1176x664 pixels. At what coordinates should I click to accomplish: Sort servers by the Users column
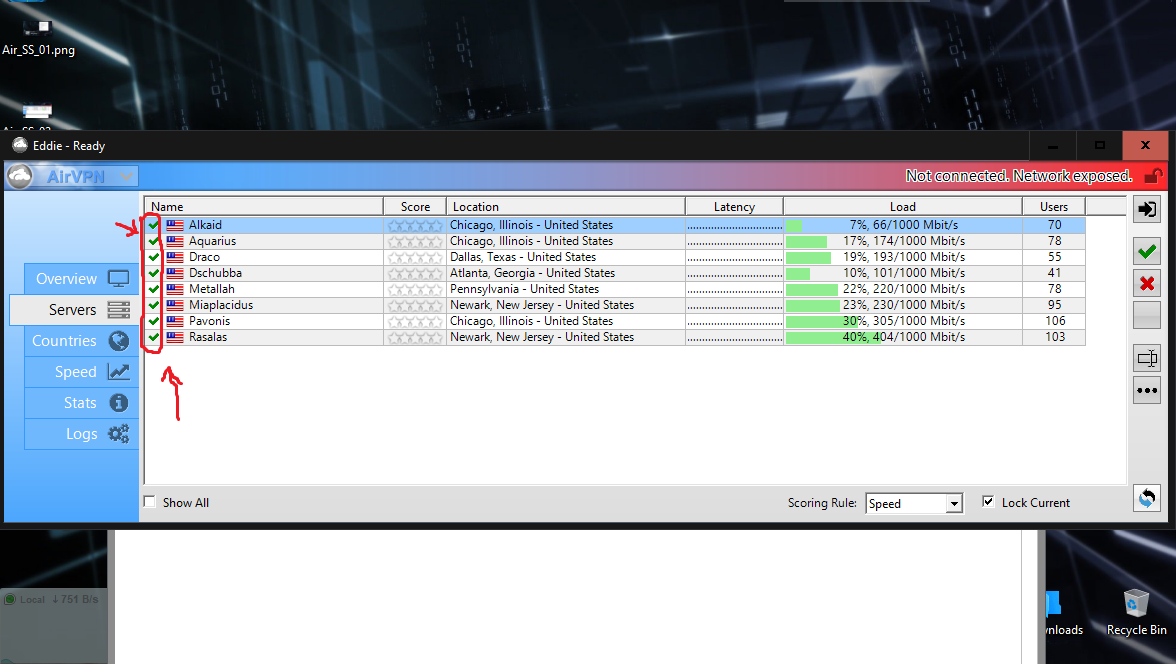pos(1054,206)
